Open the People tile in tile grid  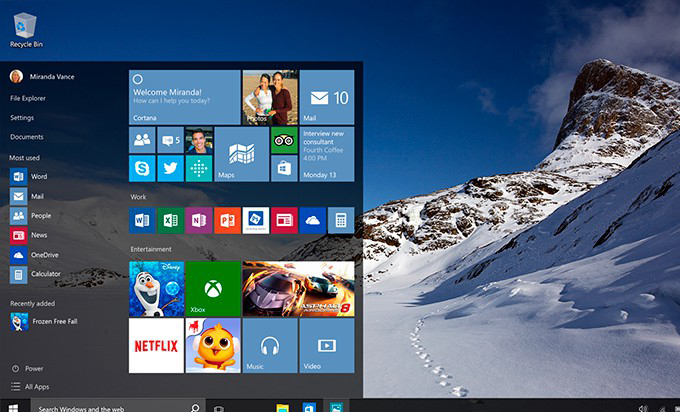pyautogui.click(x=142, y=140)
